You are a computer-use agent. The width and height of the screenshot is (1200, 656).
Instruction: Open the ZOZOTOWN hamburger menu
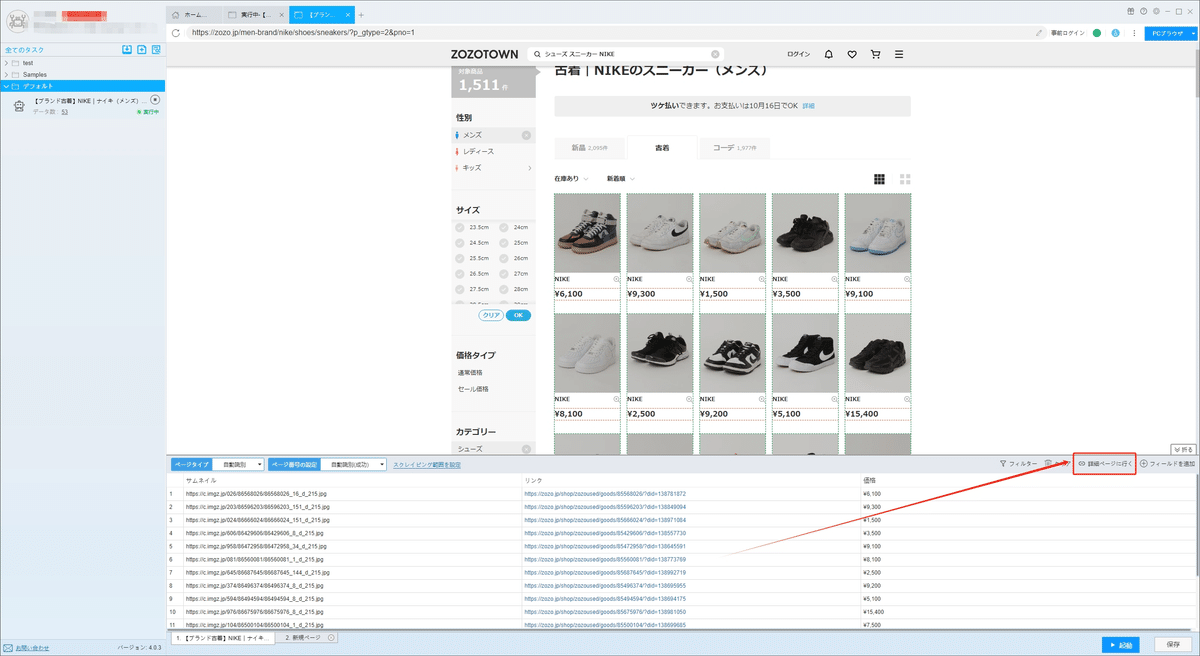coord(898,54)
